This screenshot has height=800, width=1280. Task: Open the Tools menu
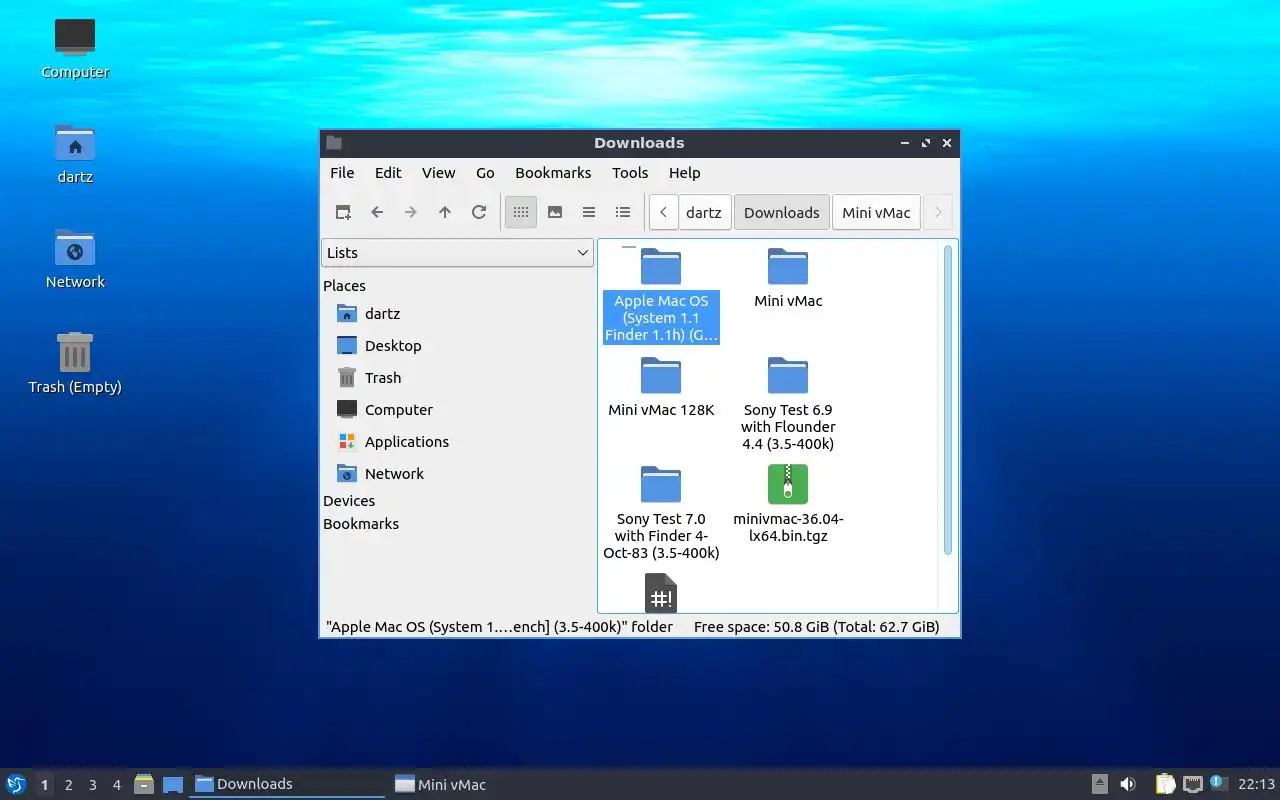click(x=630, y=173)
